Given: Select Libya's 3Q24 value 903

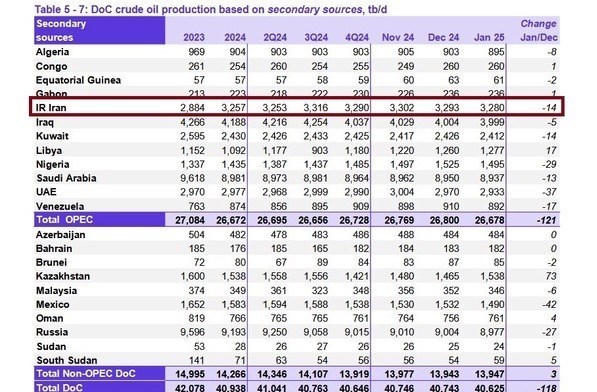Looking at the screenshot, I should click(x=319, y=150).
